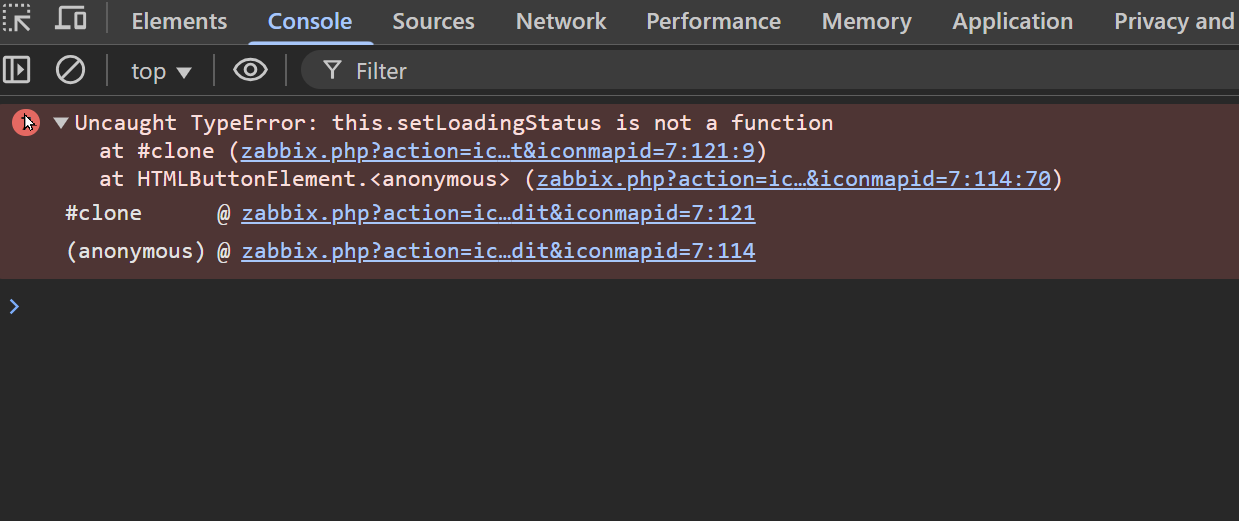Switch to the Elements tab

pos(179,21)
